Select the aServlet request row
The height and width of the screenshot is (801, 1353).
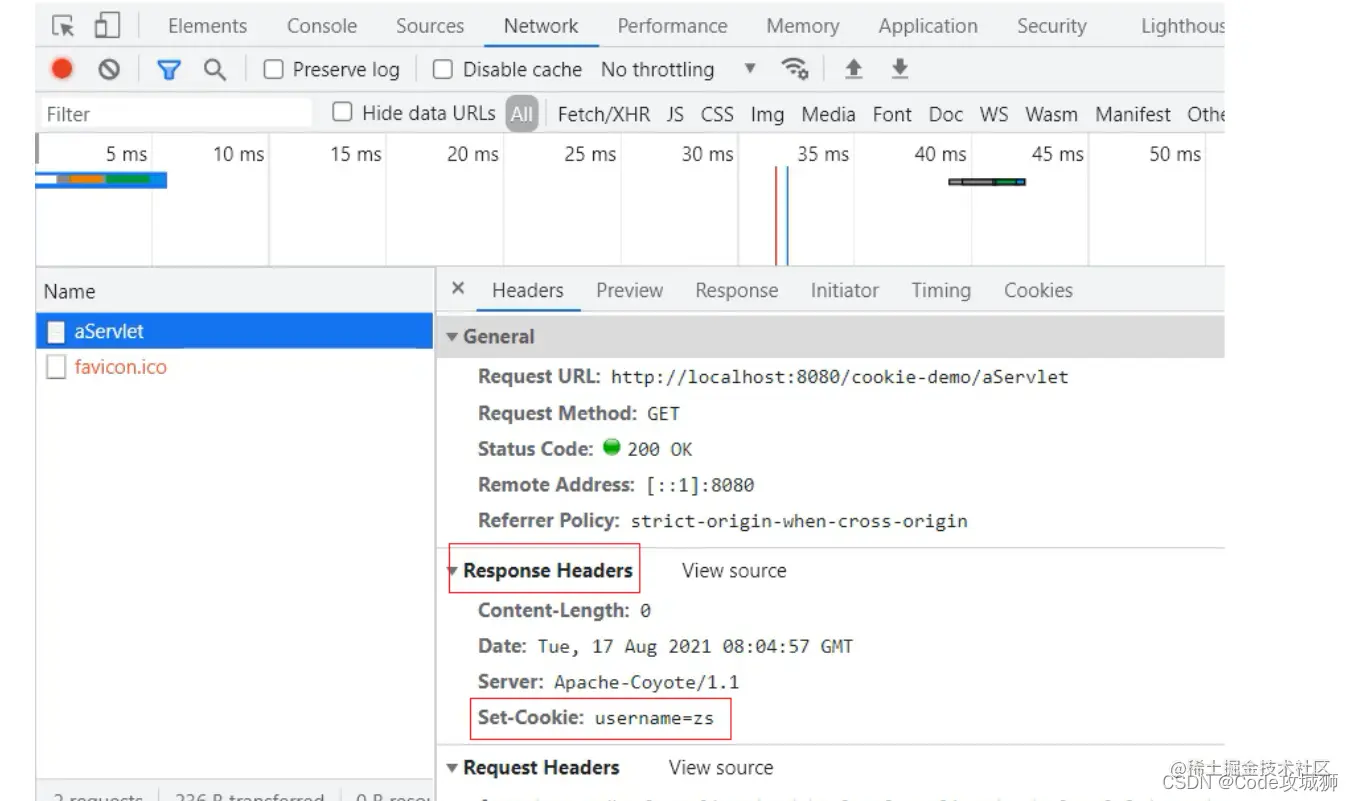tap(235, 331)
